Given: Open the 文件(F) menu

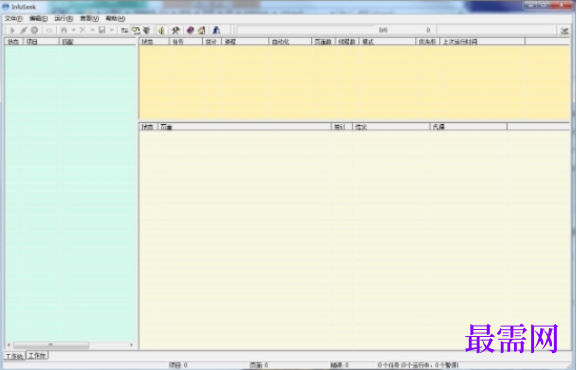Looking at the screenshot, I should 14,18.
